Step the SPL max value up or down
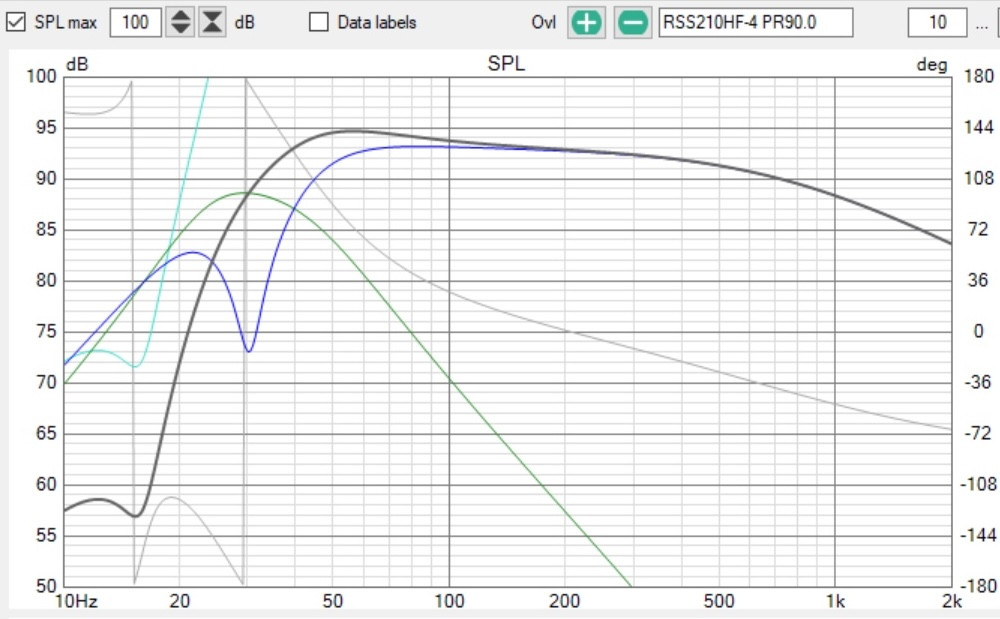The height and width of the screenshot is (619, 1000). 180,22
